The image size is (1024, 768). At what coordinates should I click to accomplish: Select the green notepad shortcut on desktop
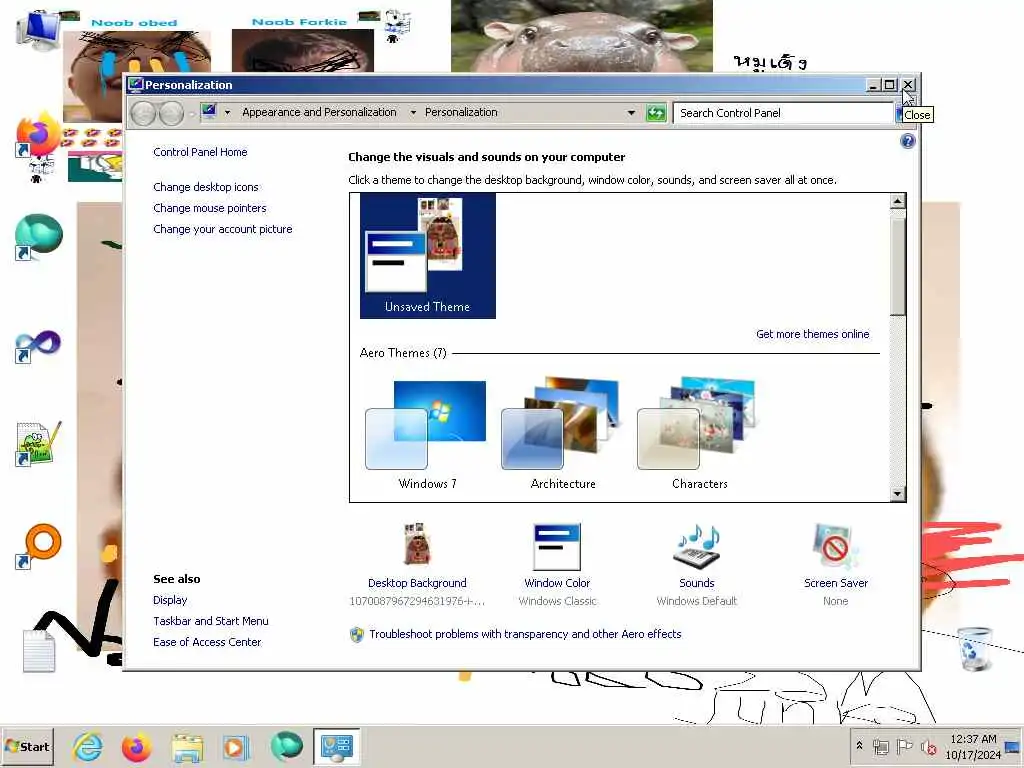point(38,444)
